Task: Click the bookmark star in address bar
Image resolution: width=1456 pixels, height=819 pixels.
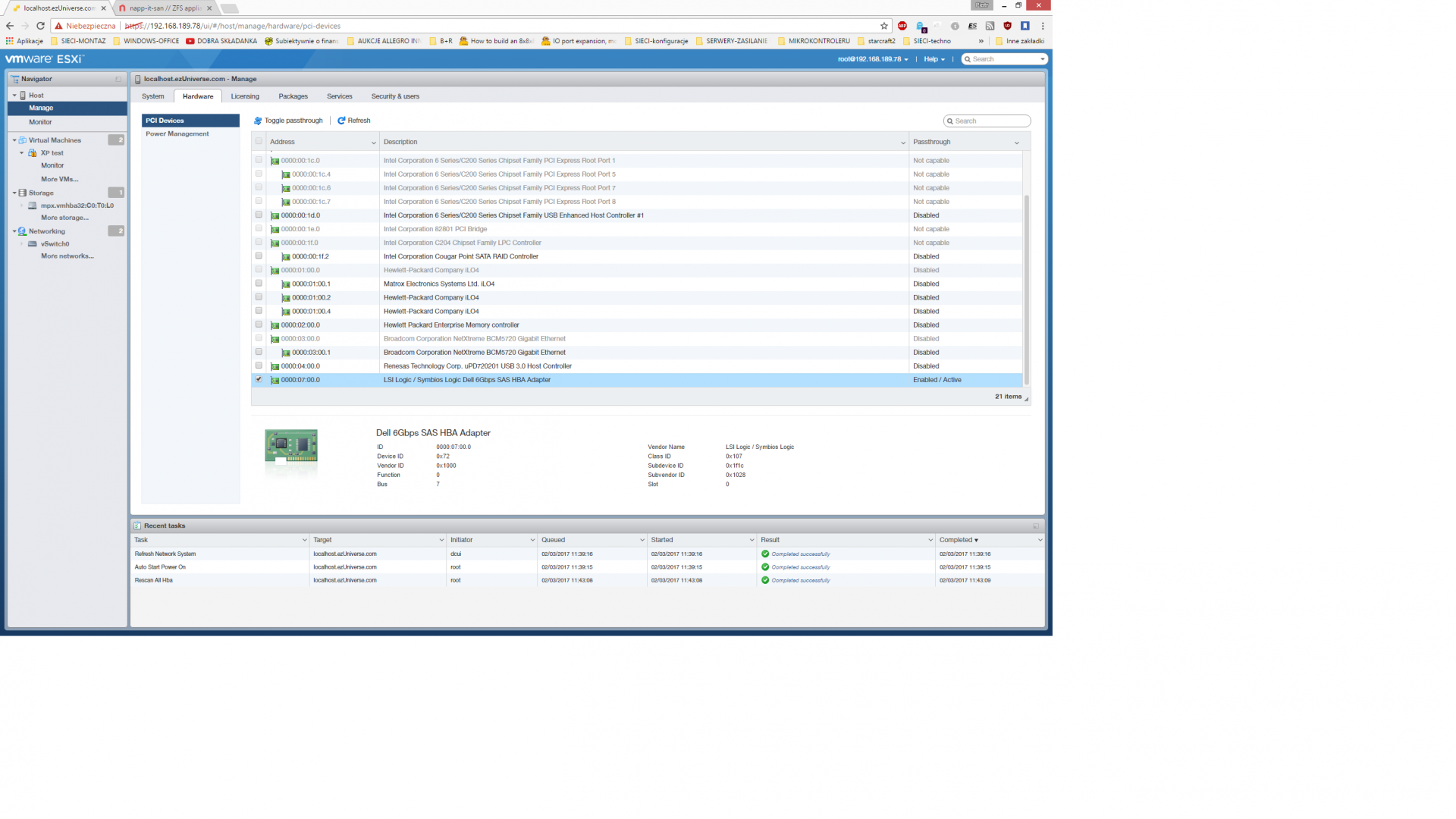Action: pos(883,26)
